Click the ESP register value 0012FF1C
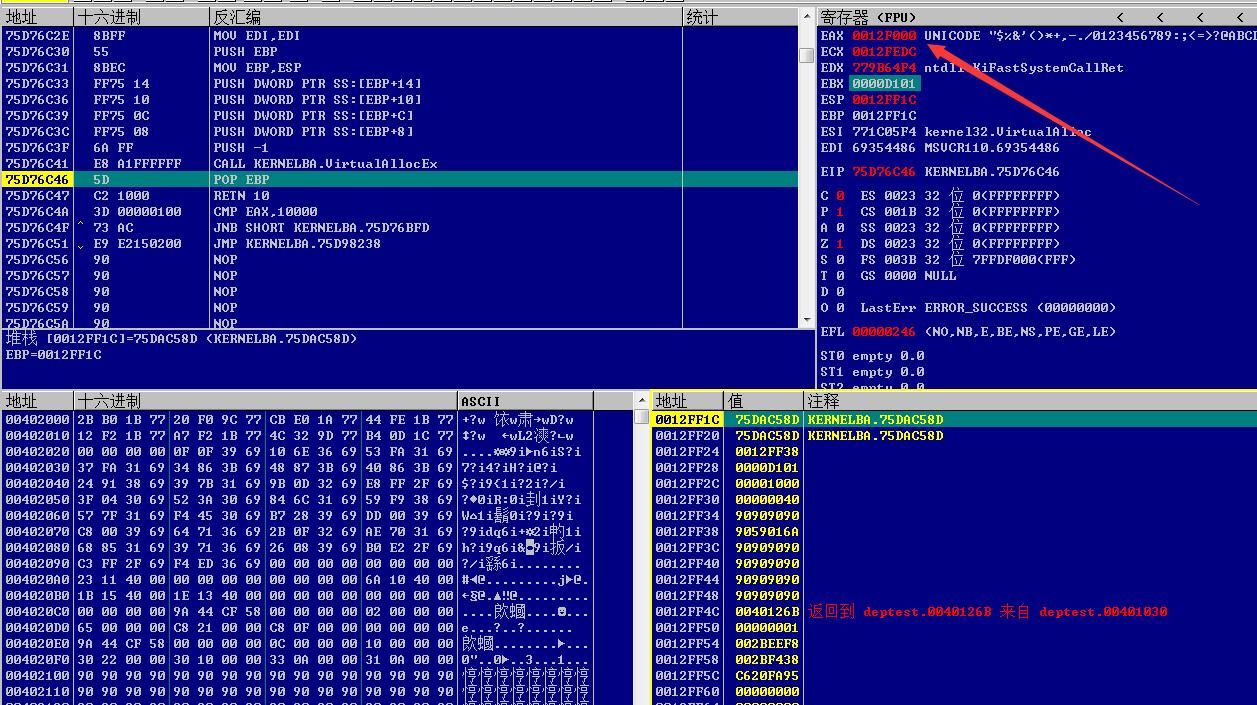 884,99
